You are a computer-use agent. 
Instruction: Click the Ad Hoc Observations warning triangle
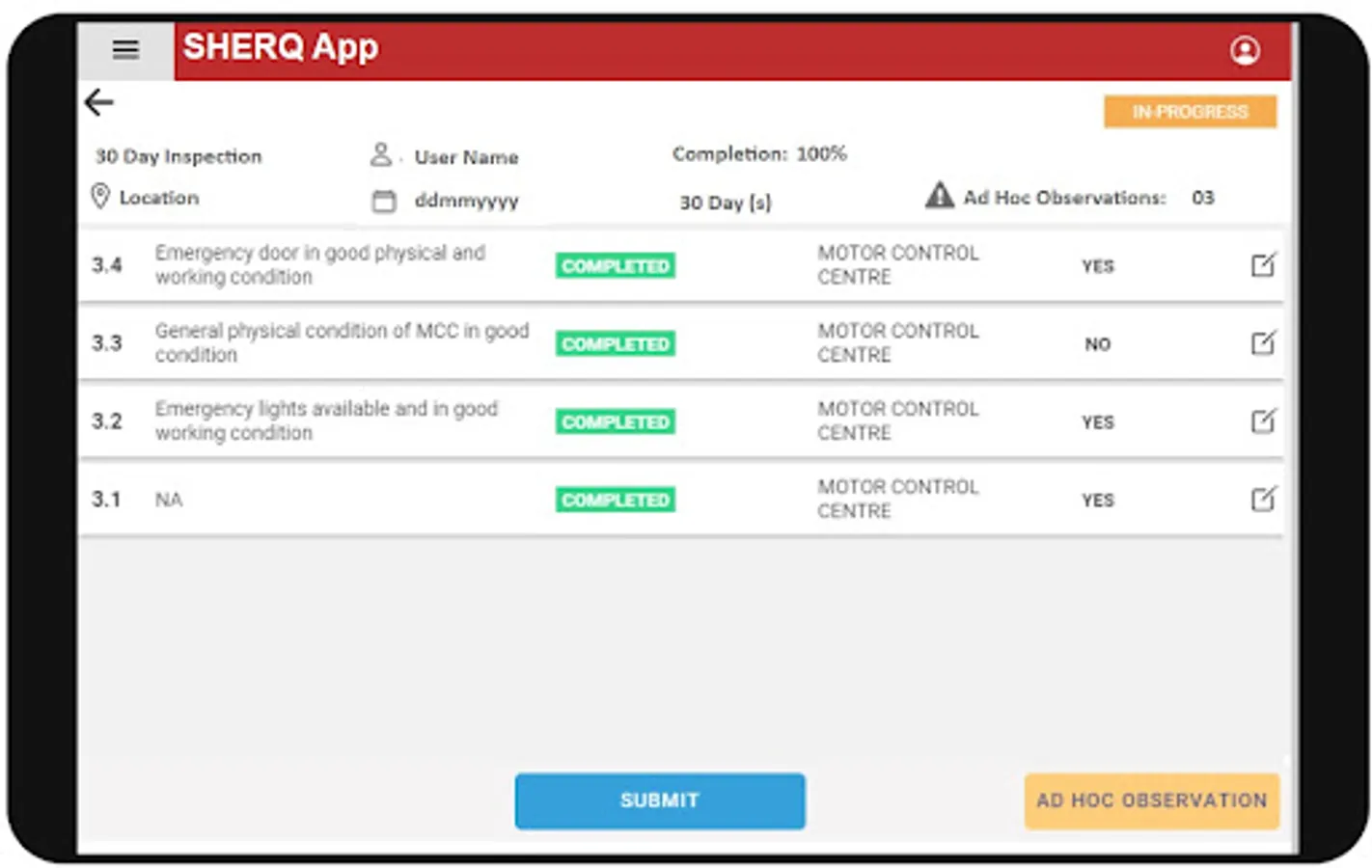(x=938, y=197)
